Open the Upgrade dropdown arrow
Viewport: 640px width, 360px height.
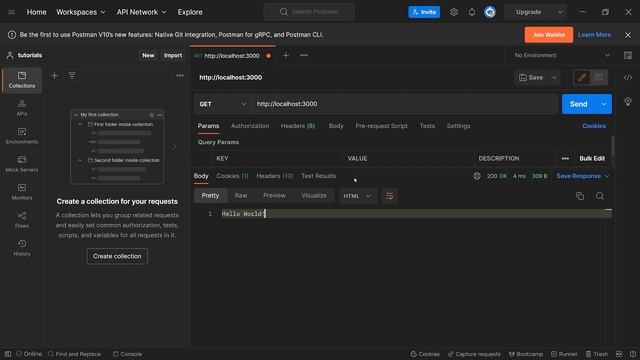[x=560, y=12]
